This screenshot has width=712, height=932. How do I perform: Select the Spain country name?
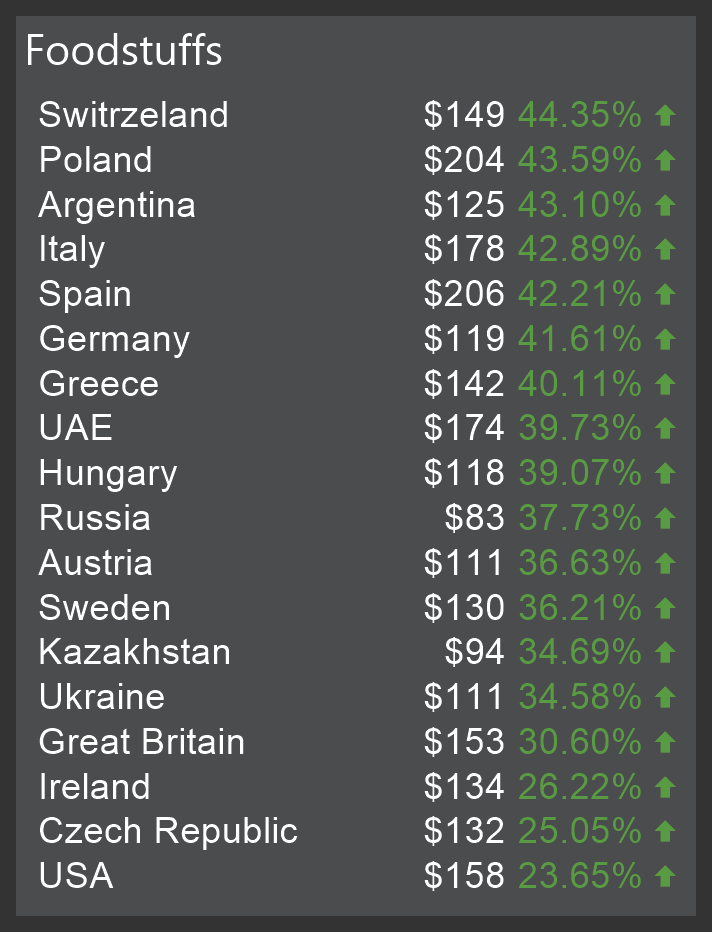click(85, 294)
